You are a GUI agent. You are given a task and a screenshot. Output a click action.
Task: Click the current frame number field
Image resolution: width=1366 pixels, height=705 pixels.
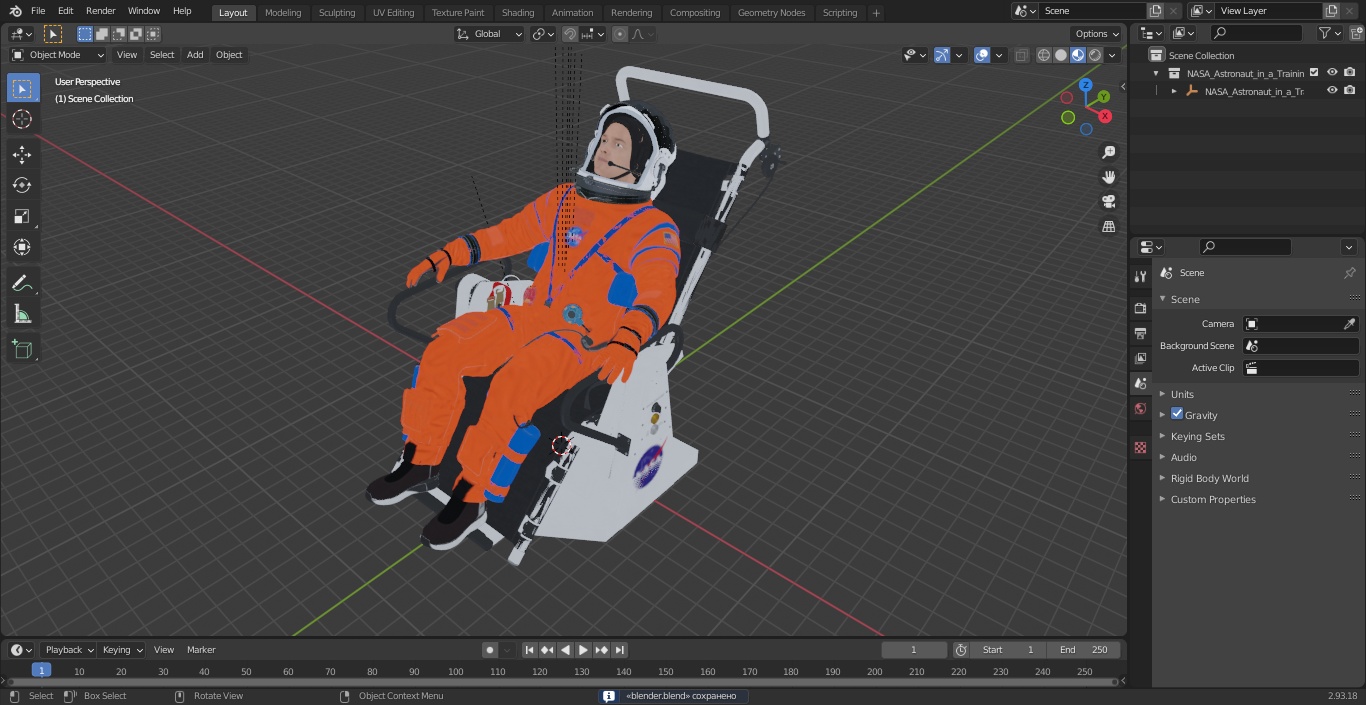point(914,650)
